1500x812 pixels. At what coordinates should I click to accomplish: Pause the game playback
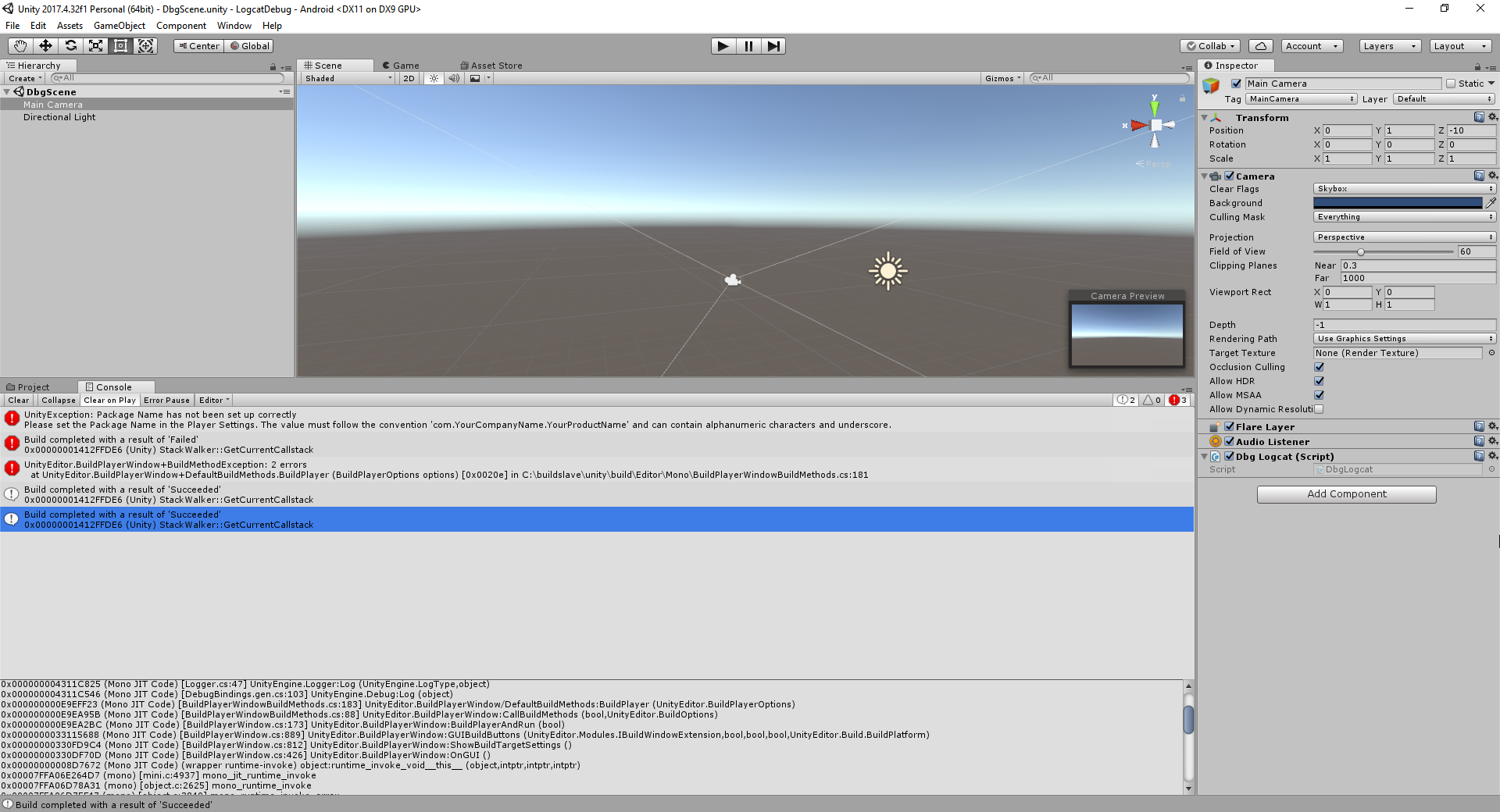tap(748, 46)
